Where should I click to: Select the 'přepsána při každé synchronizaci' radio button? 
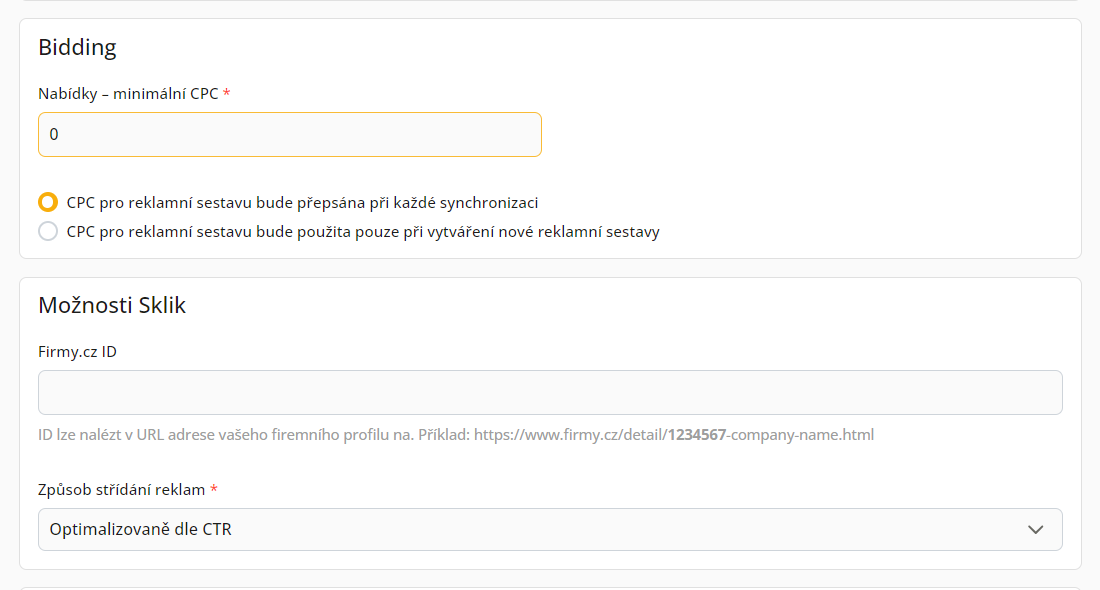(48, 202)
